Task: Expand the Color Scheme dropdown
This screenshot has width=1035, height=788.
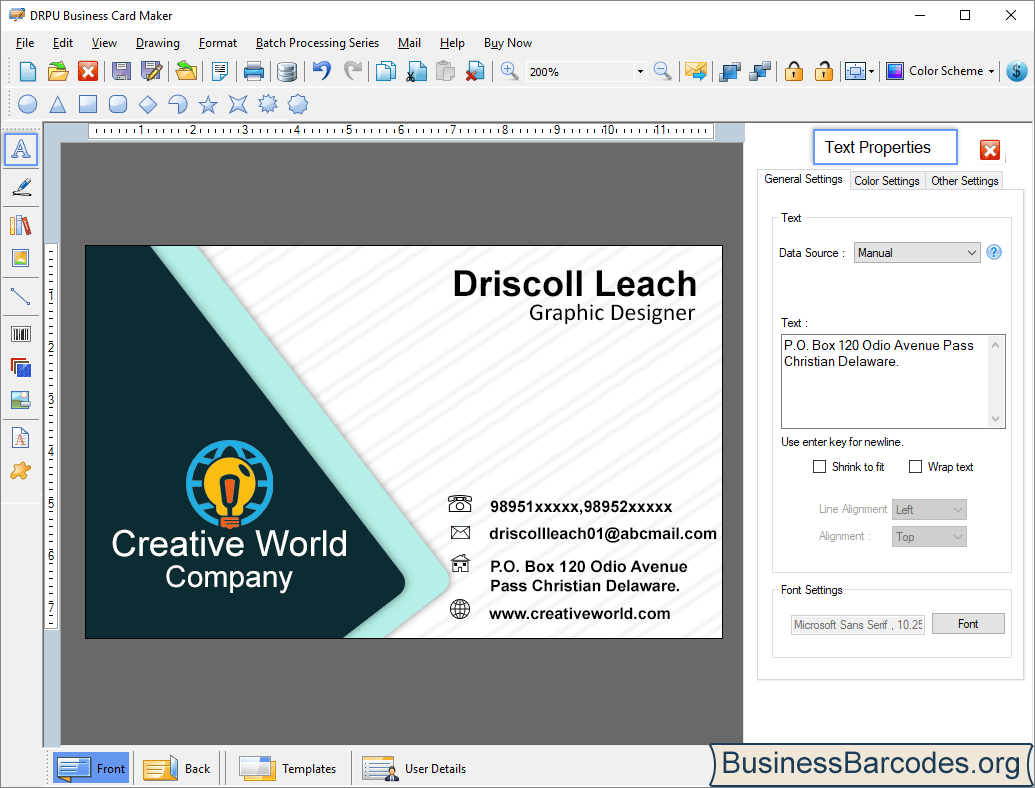Action: coord(991,71)
